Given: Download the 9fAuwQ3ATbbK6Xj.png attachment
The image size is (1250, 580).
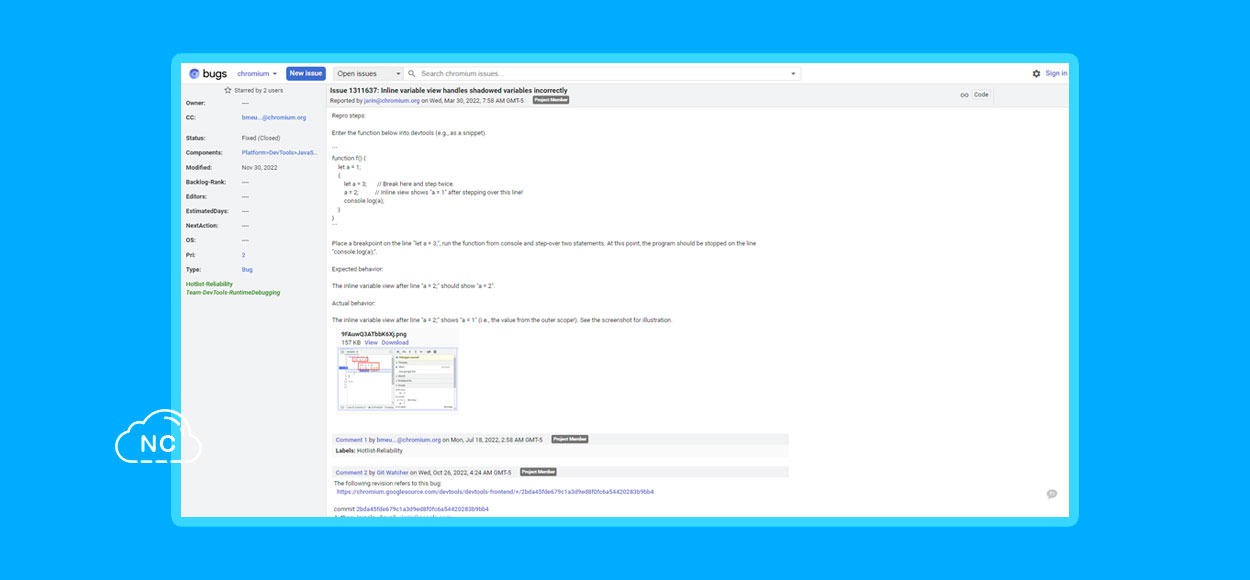Looking at the screenshot, I should click(x=395, y=342).
